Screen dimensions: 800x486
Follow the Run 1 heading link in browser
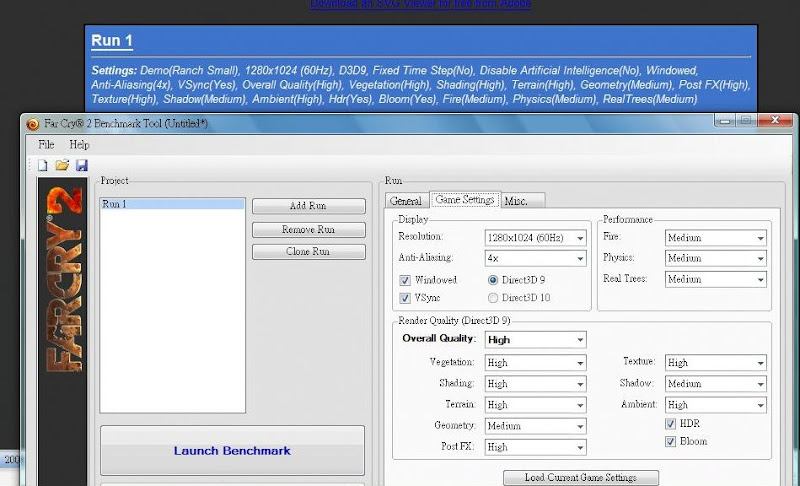coord(112,41)
